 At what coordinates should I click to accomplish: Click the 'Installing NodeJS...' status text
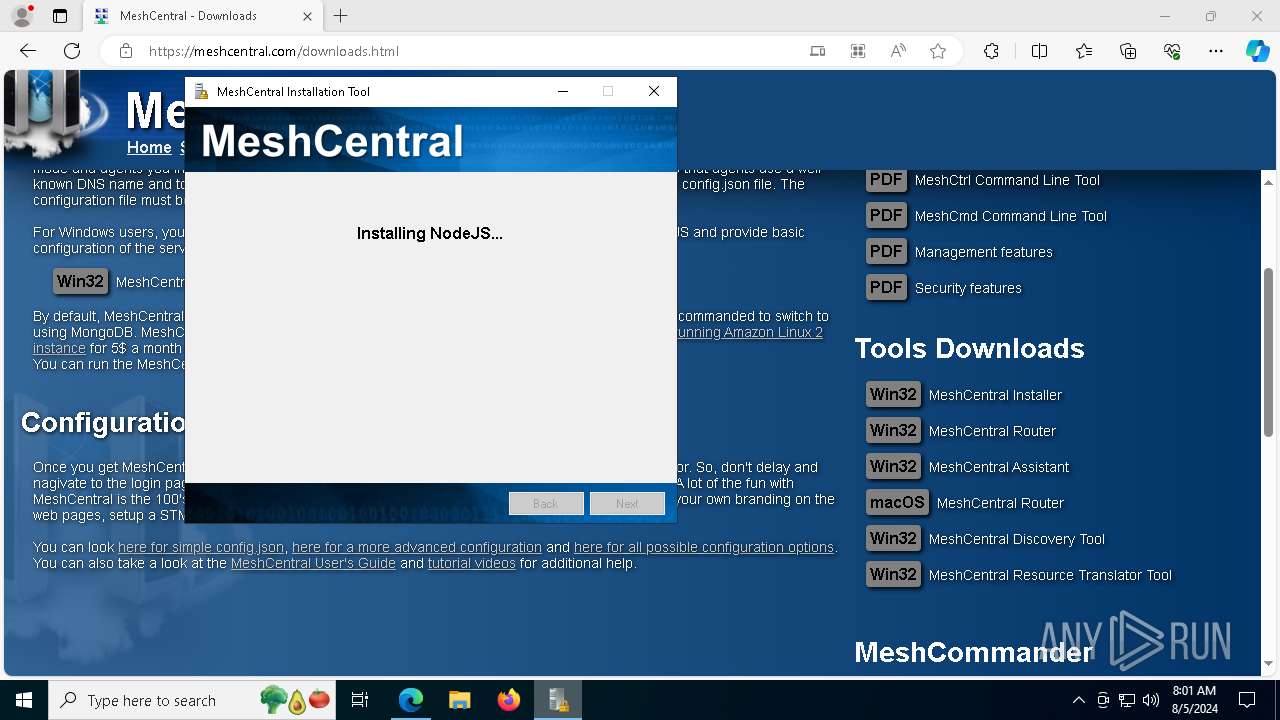click(430, 233)
